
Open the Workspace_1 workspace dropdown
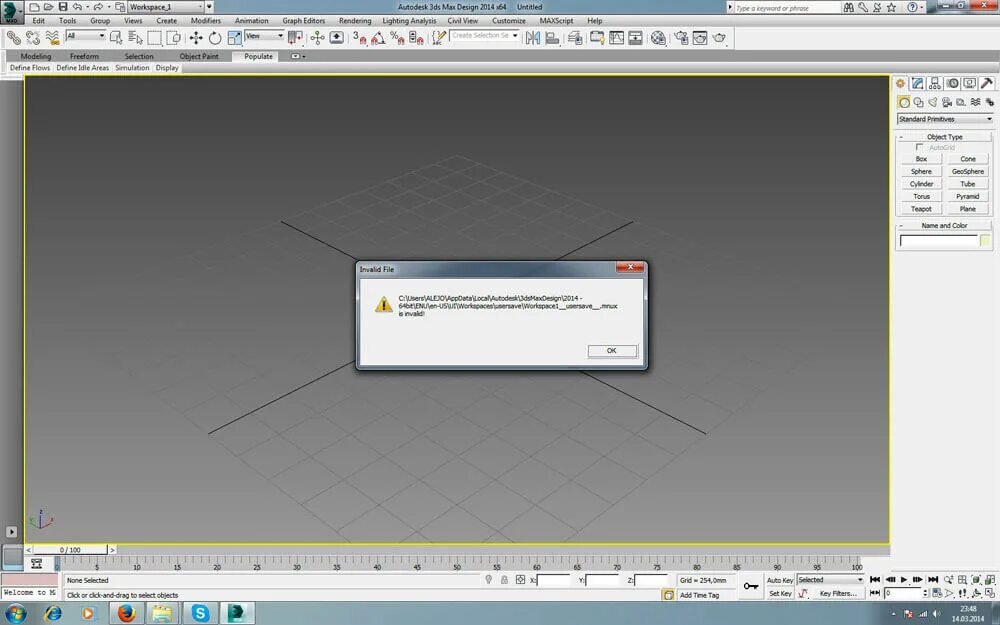(165, 7)
